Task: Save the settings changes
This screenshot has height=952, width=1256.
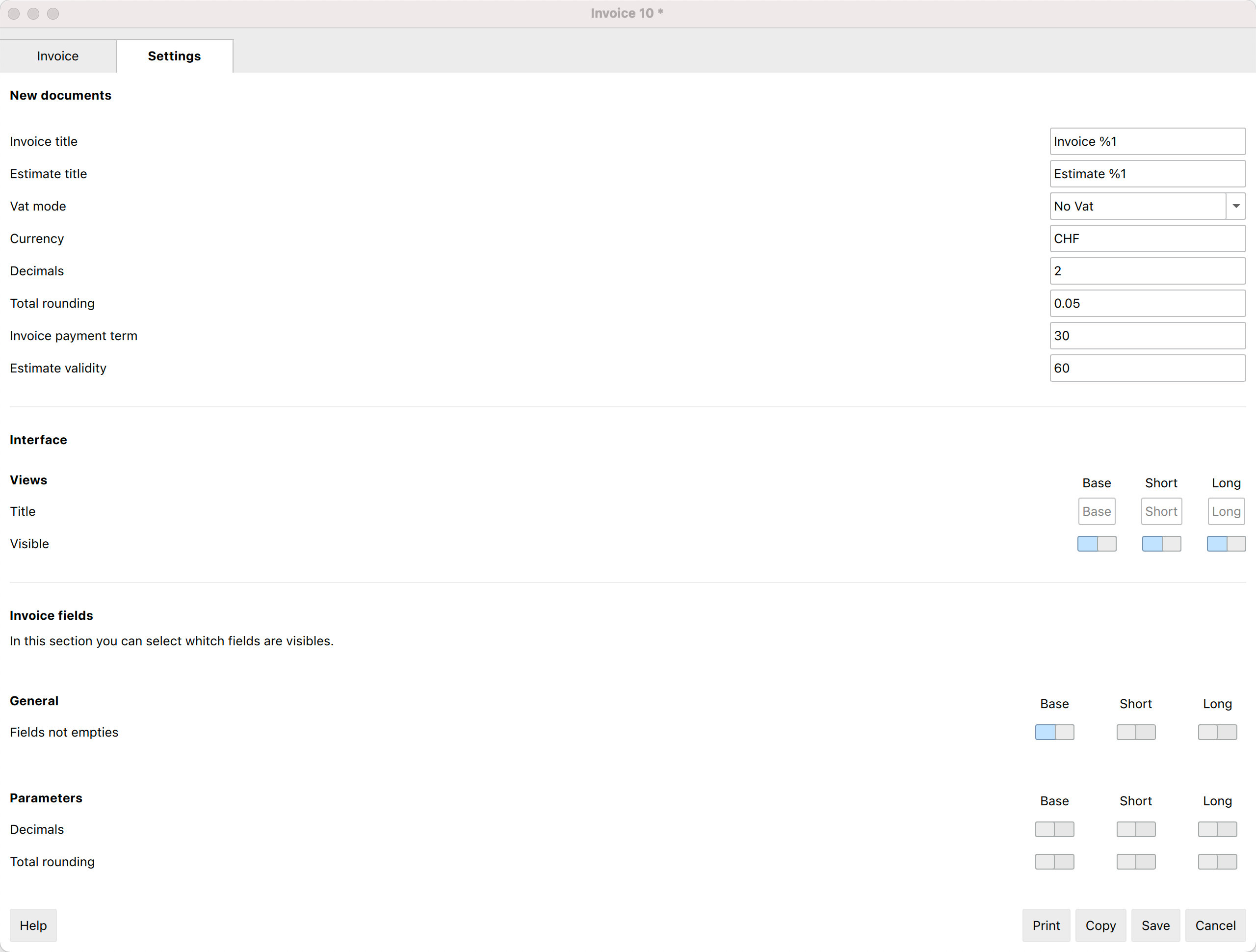Action: click(x=1155, y=926)
